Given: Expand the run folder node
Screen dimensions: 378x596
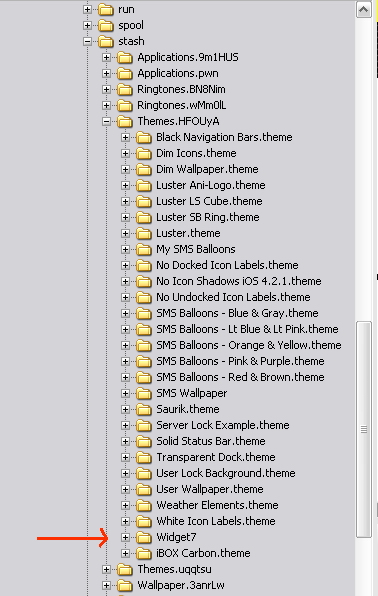Looking at the screenshot, I should [87, 9].
